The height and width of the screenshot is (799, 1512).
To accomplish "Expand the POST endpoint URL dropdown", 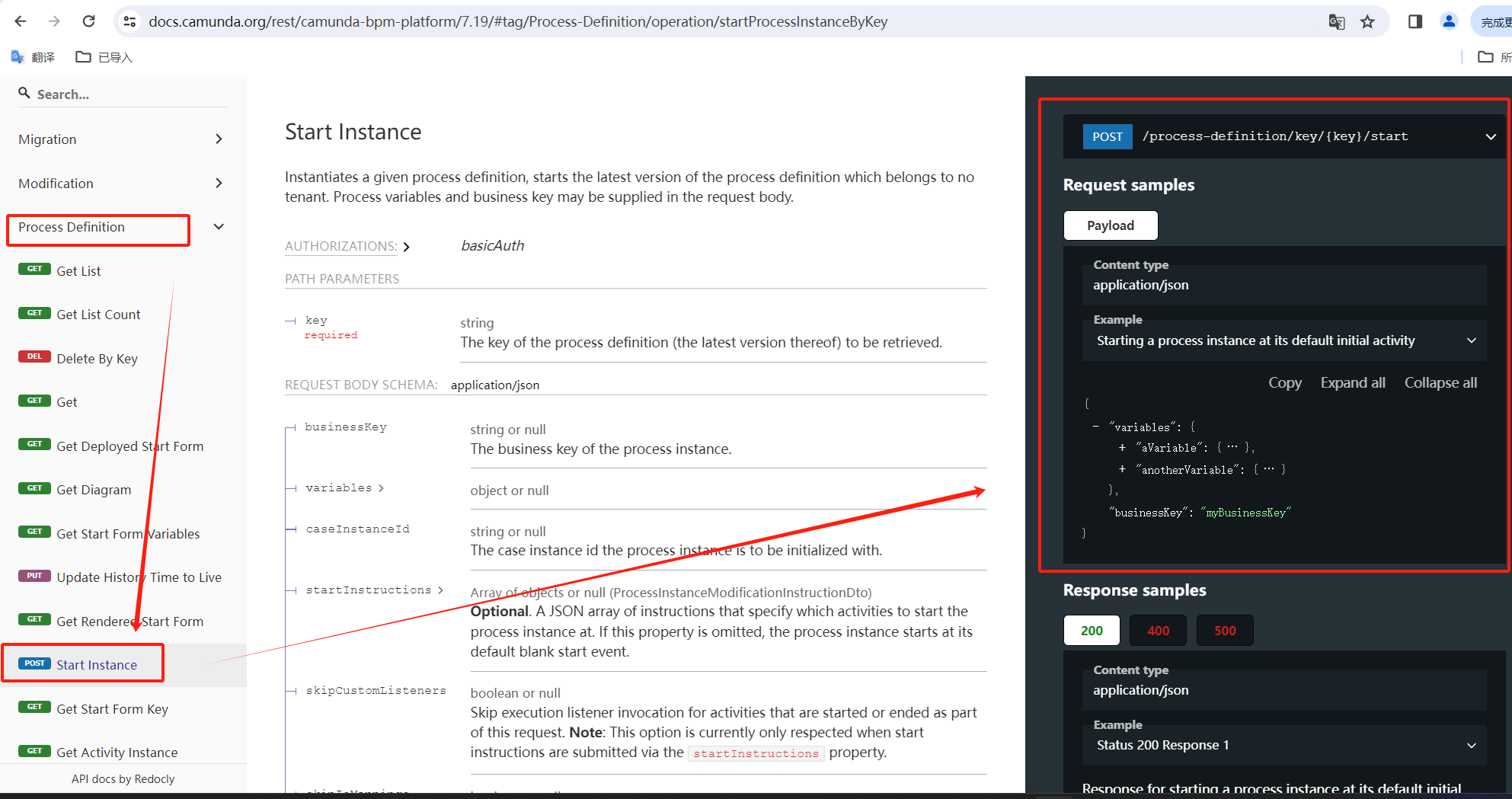I will point(1490,136).
